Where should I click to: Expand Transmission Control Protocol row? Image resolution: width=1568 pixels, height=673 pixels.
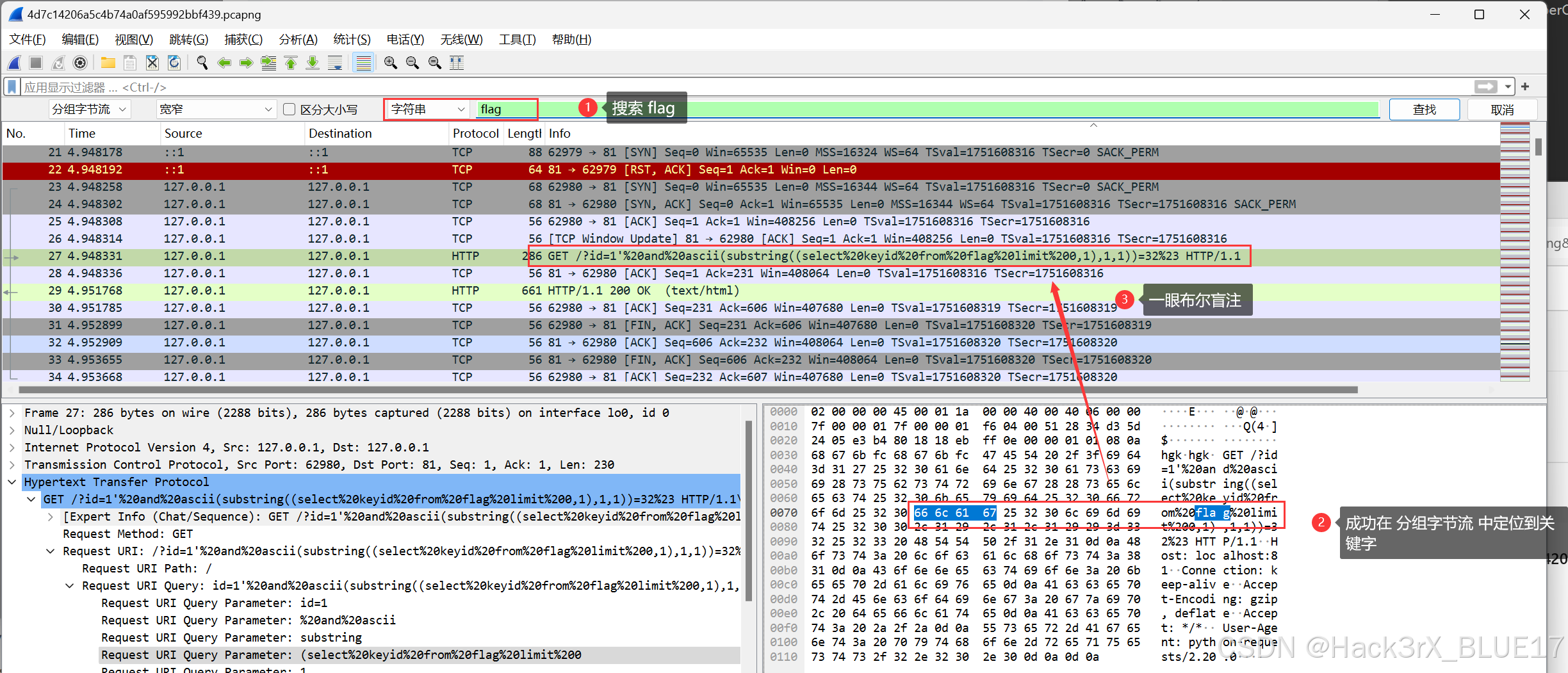pyautogui.click(x=12, y=465)
